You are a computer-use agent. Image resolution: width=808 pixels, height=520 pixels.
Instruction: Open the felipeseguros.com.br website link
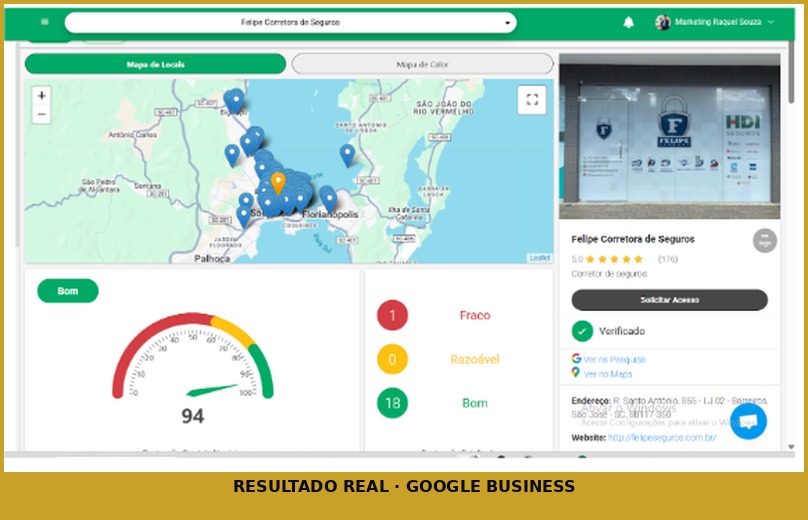pos(662,438)
